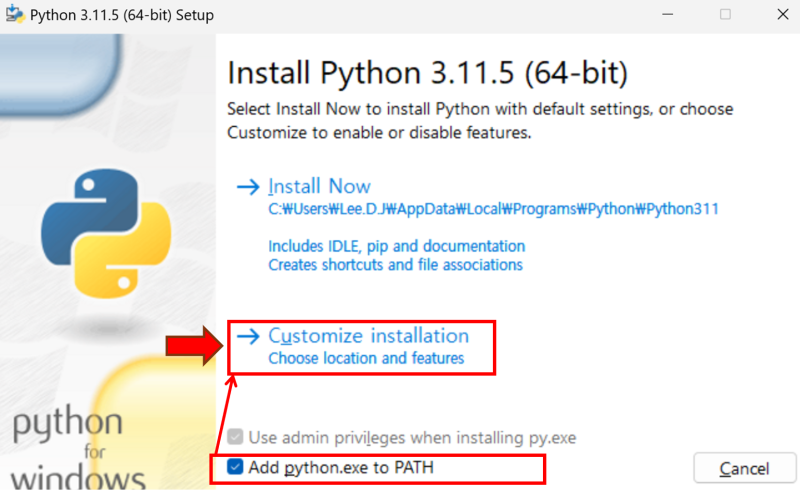Click the Cancel button
Screen dimensions: 800x493
pos(744,468)
